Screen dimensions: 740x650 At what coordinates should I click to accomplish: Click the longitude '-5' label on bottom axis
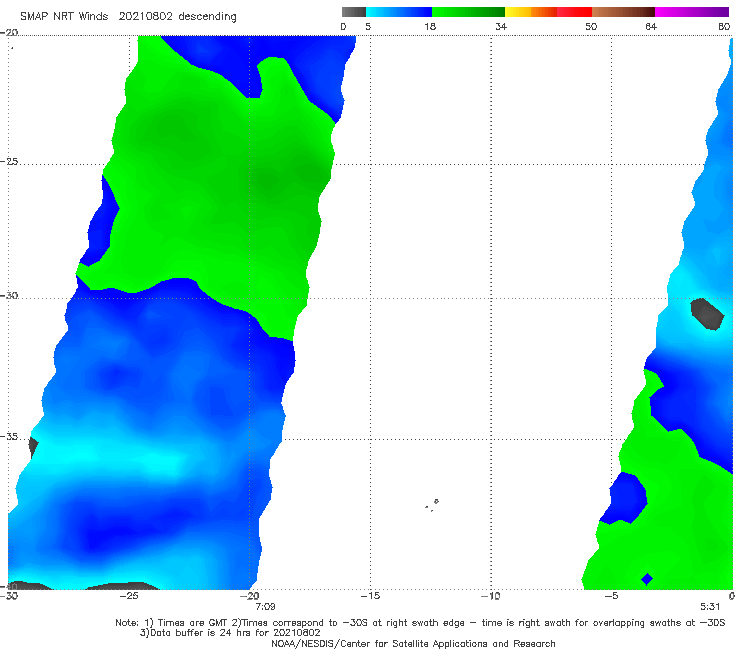tap(612, 596)
